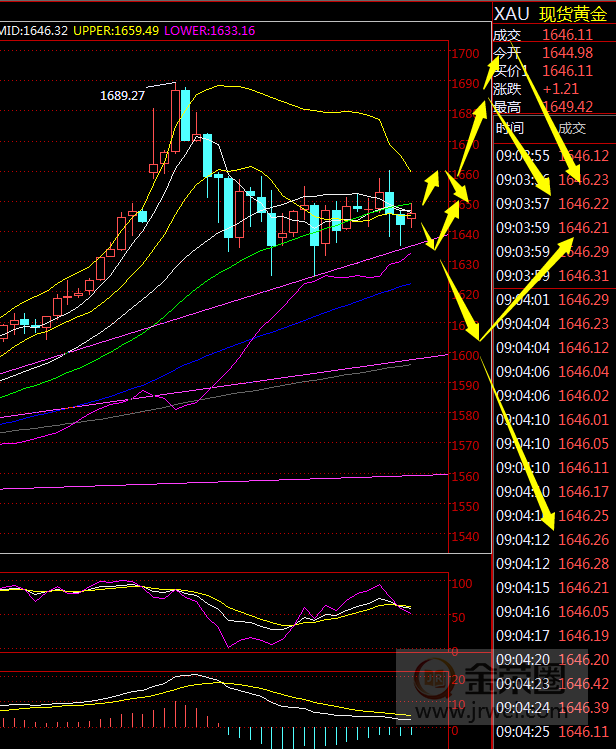616x749 pixels.
Task: Click the 时间 column header
Action: tap(509, 128)
